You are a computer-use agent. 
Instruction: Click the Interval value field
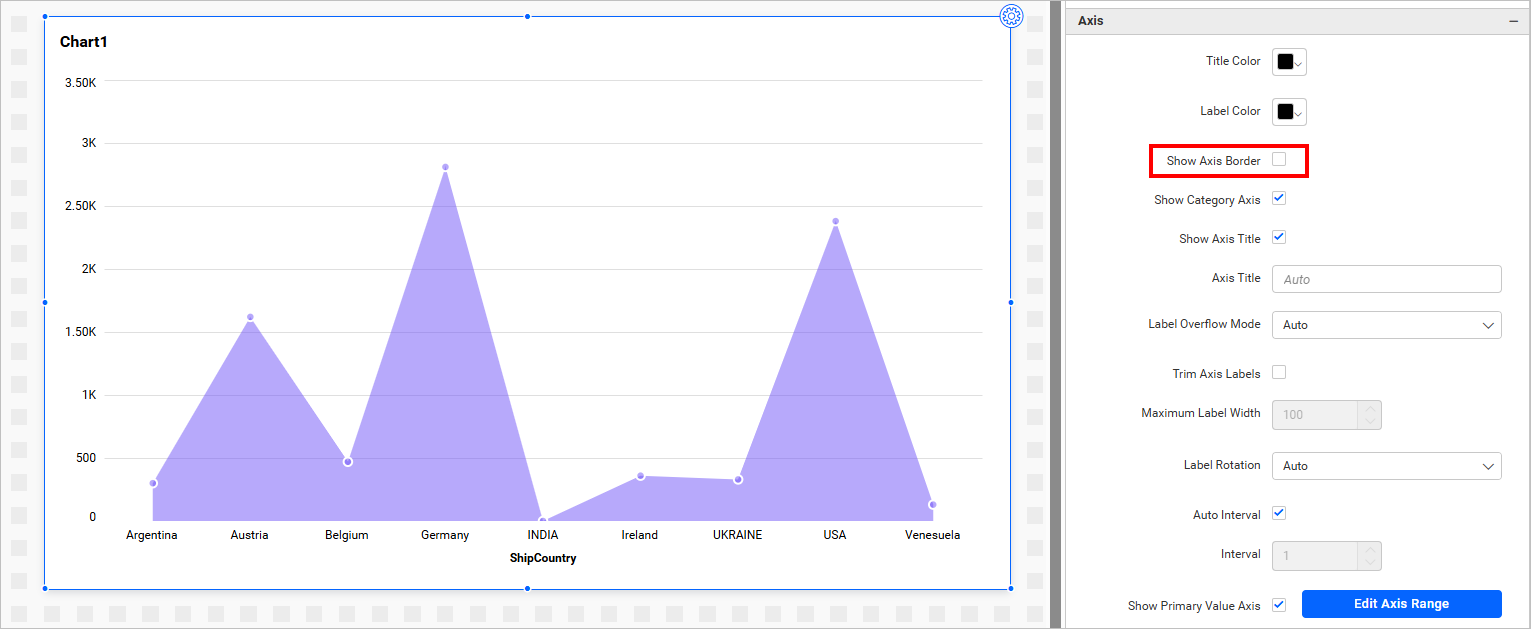coord(1315,555)
